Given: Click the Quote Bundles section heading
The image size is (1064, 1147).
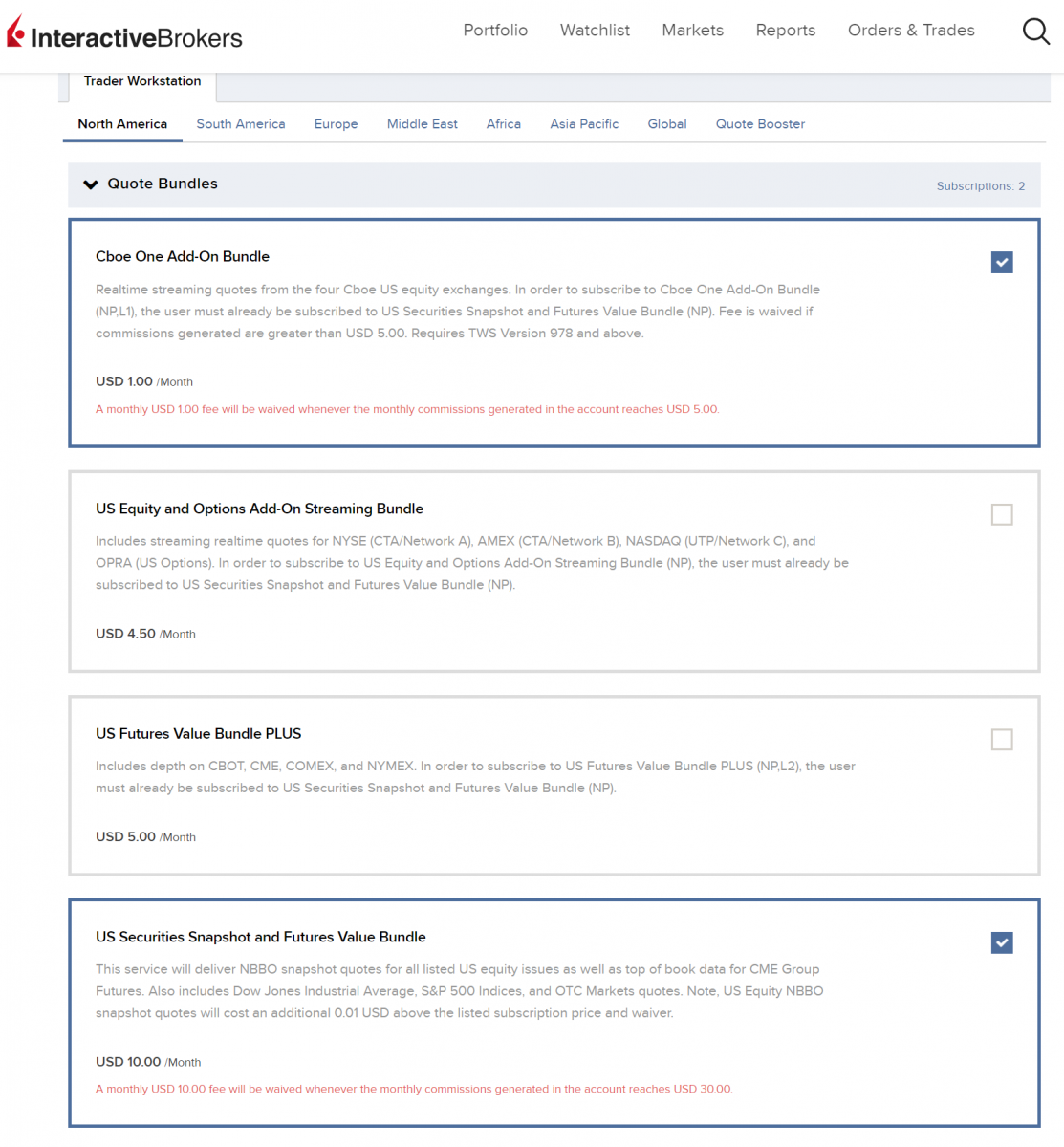Looking at the screenshot, I should coord(163,184).
